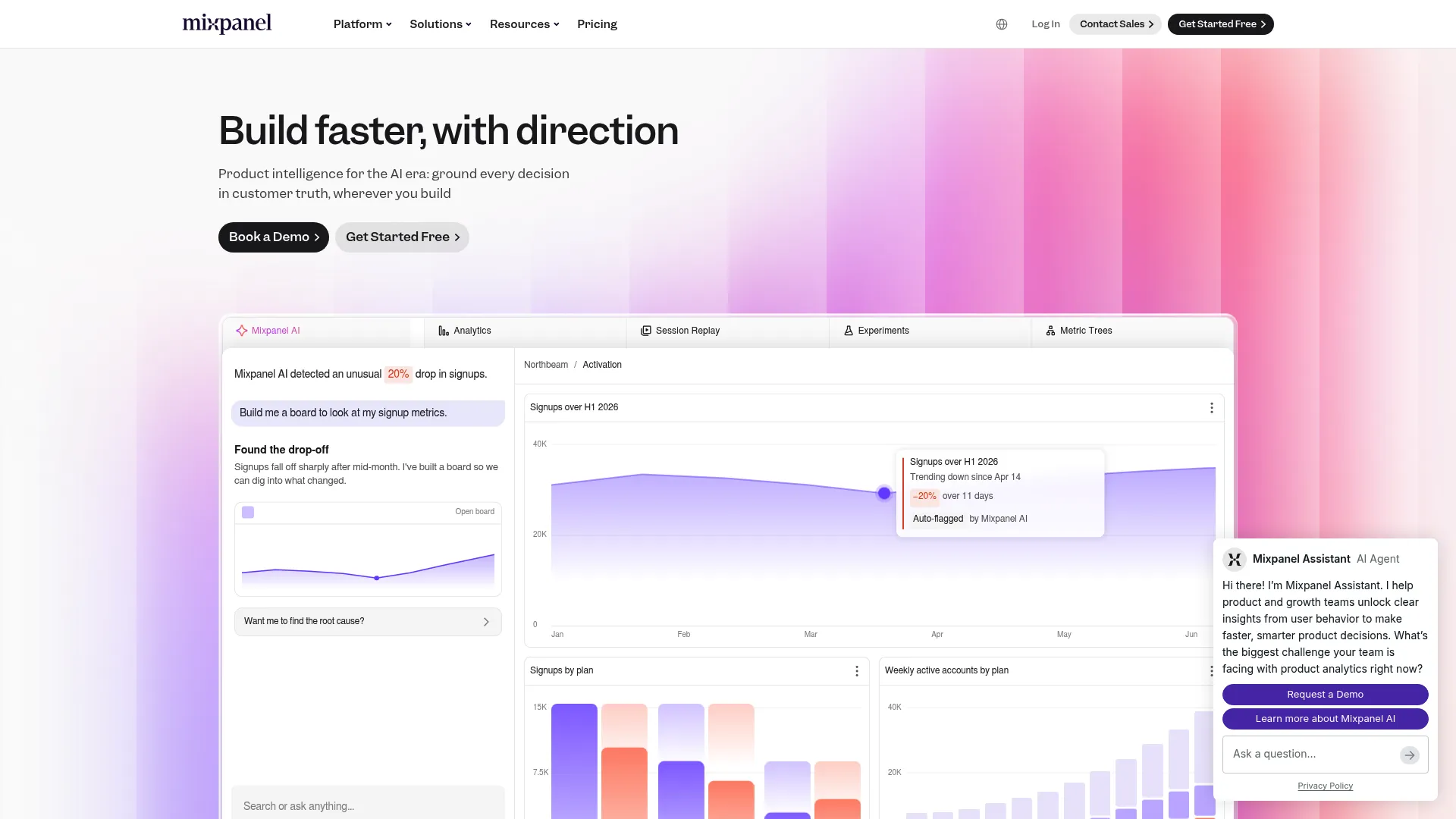Expand the Resources menu
The image size is (1456, 819).
[x=525, y=24]
